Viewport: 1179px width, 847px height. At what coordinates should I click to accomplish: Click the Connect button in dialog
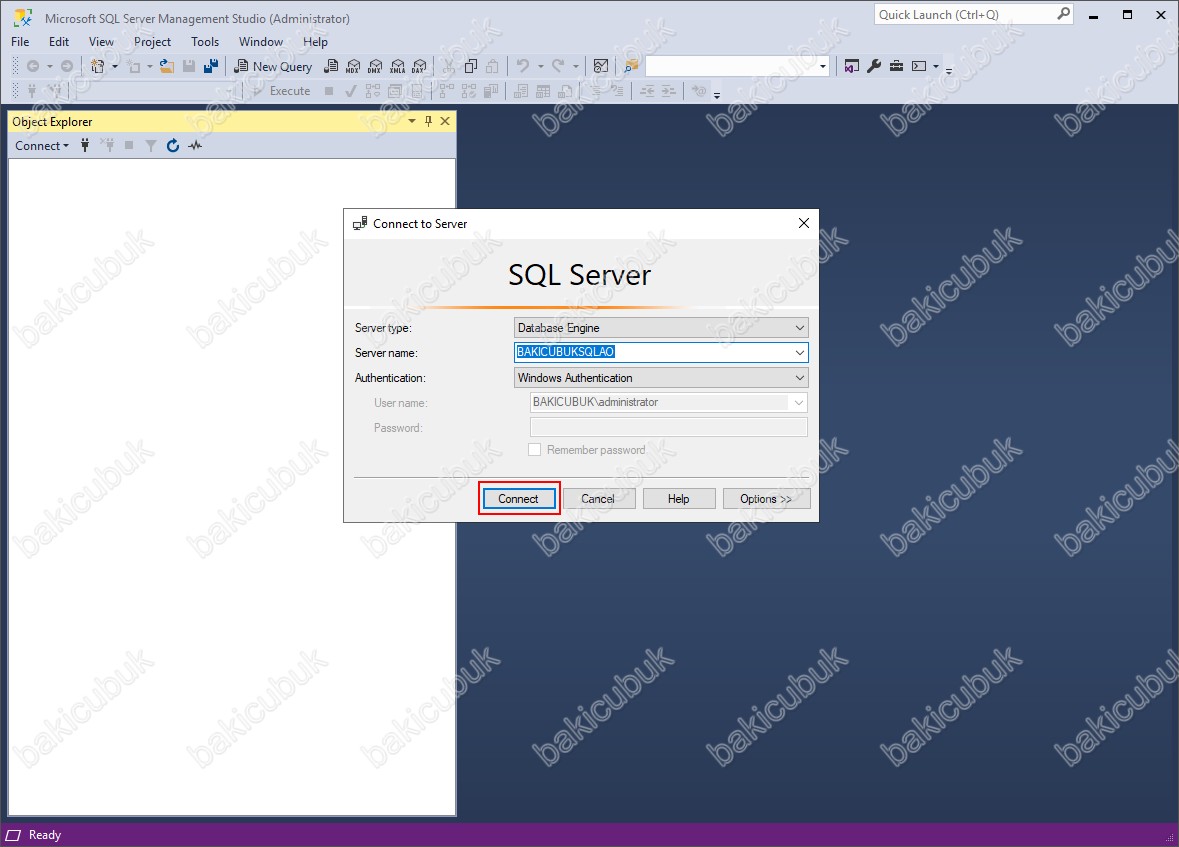click(x=519, y=499)
